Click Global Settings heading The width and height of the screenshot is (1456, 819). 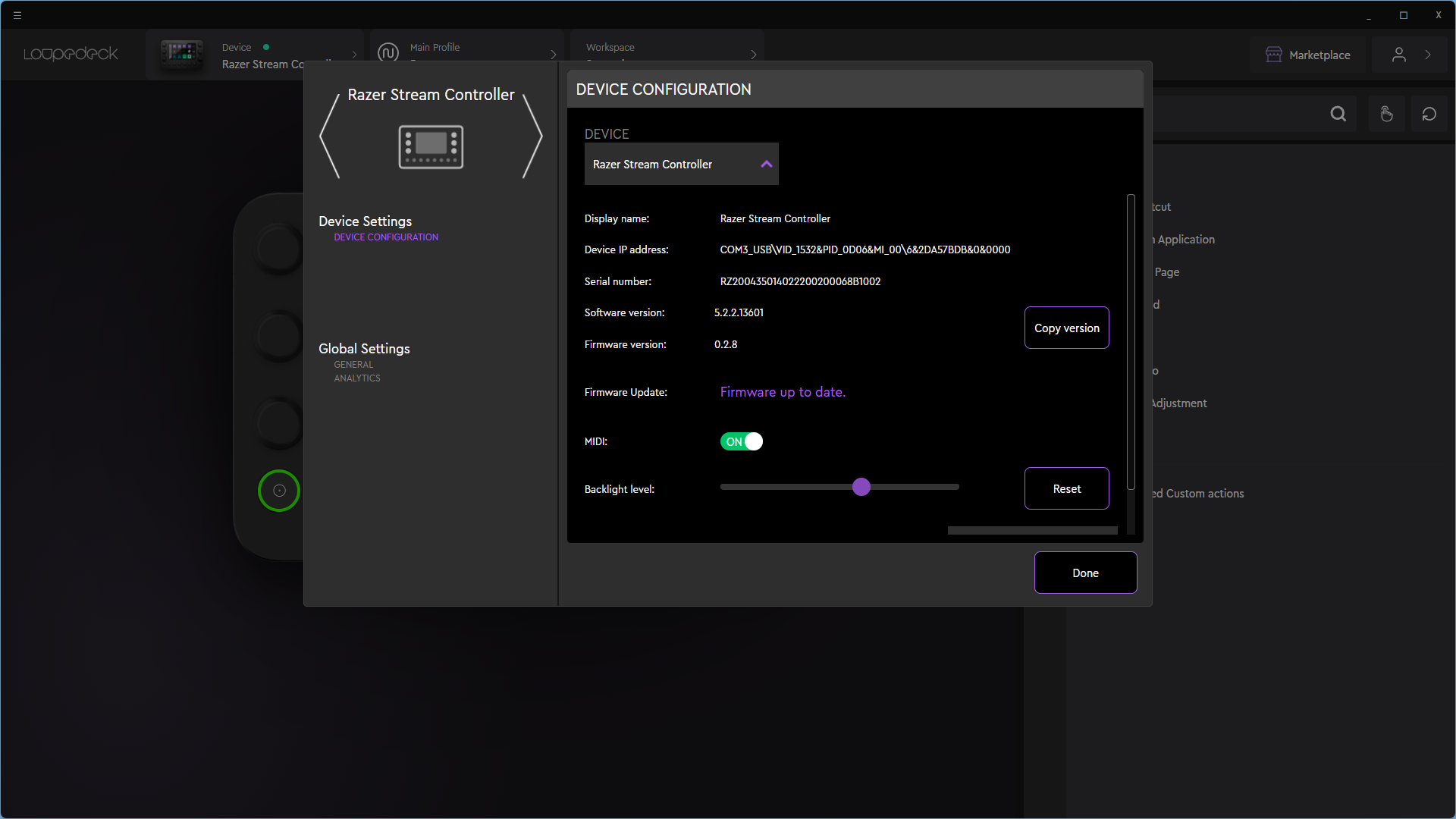364,349
